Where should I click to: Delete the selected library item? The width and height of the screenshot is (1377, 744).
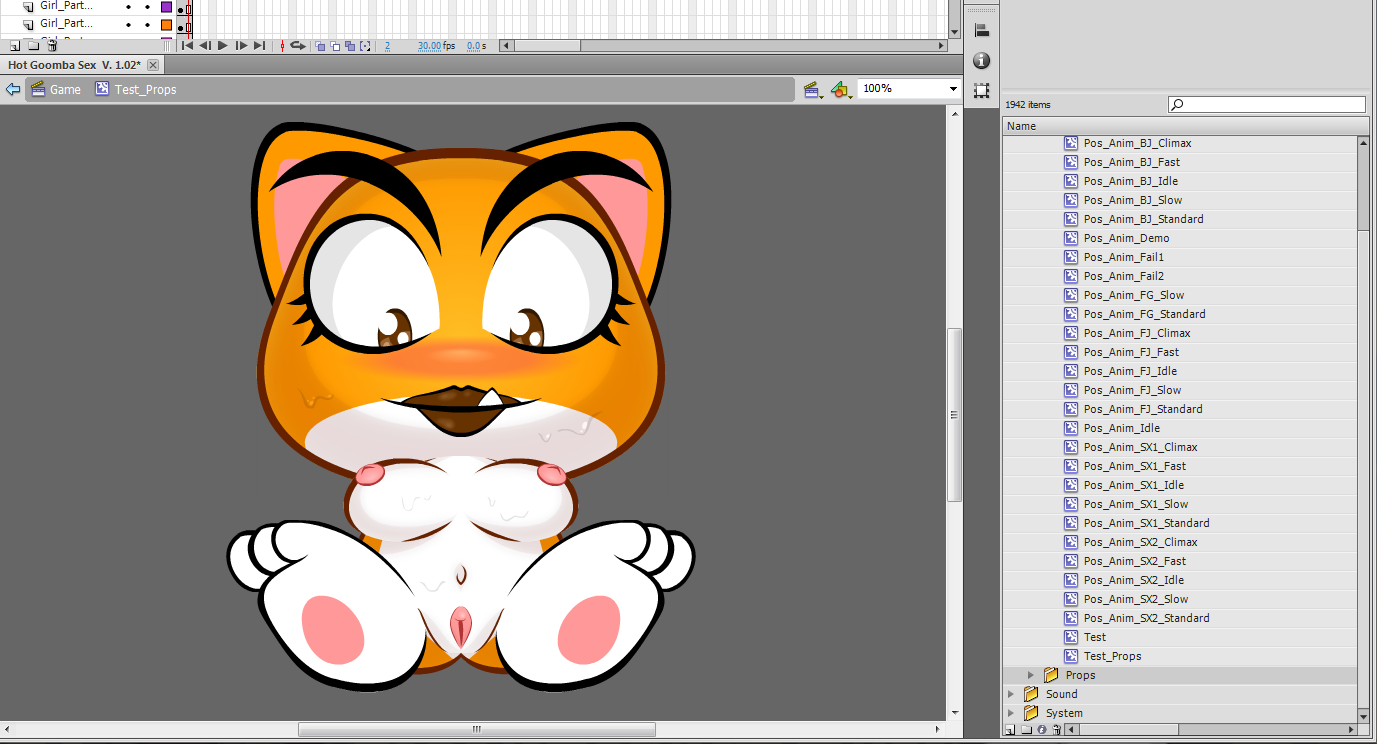(x=1056, y=730)
